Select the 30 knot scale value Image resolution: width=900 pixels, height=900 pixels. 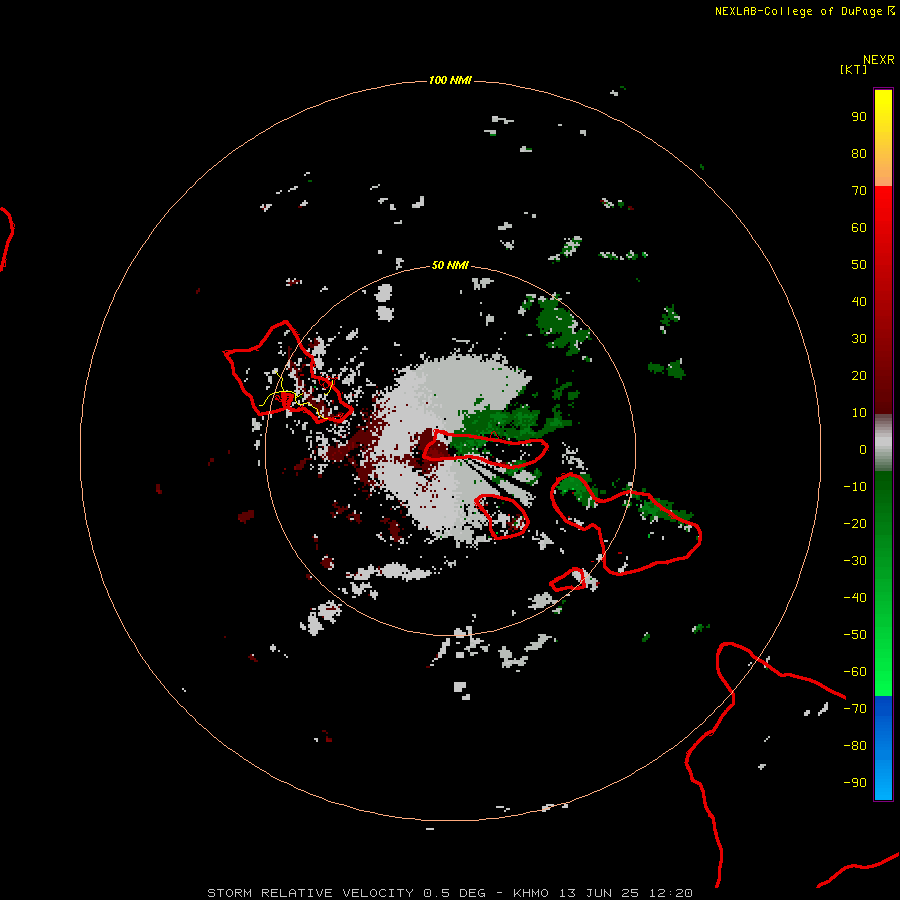(859, 339)
